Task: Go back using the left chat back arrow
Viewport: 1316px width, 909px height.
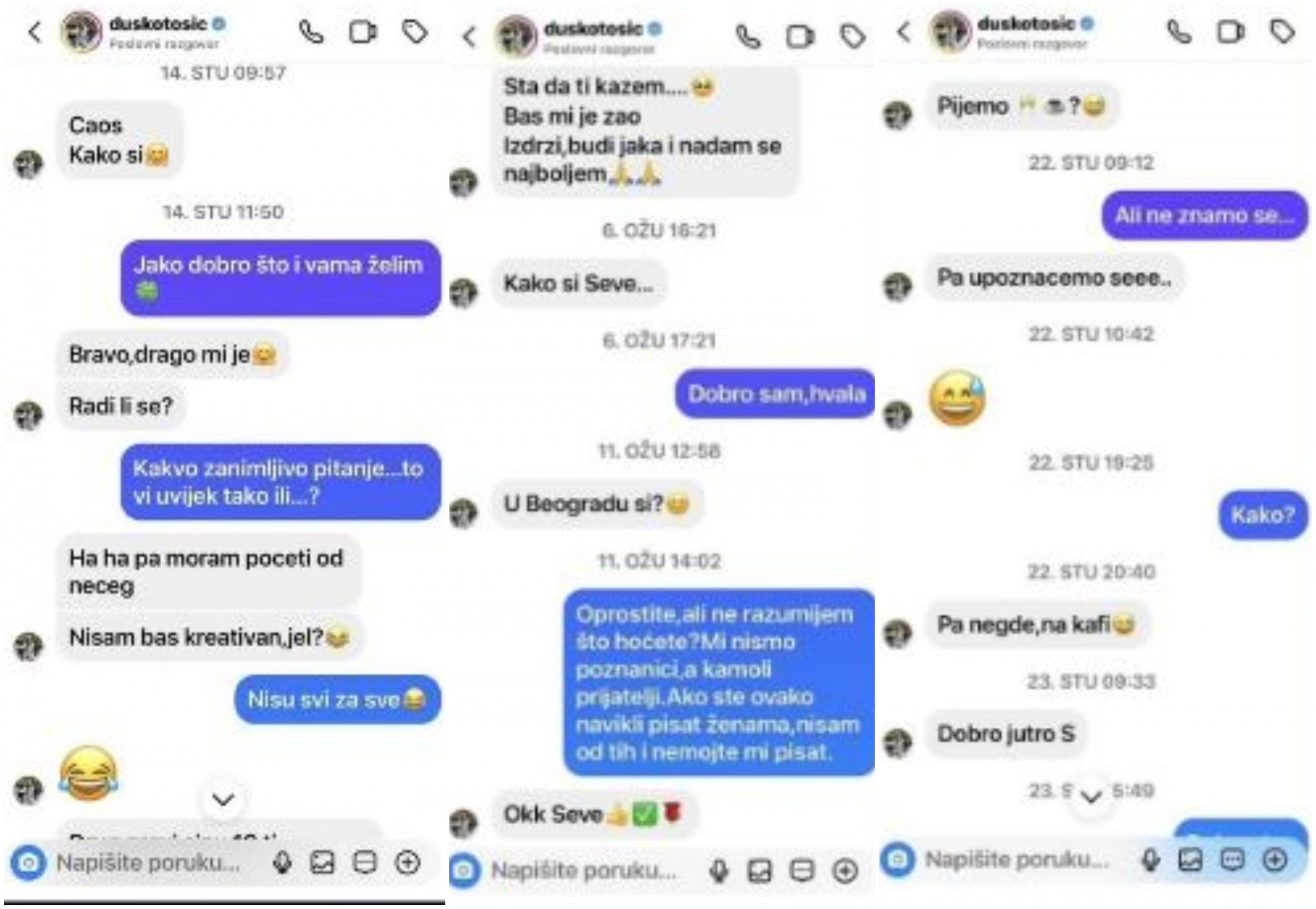Action: point(34,32)
